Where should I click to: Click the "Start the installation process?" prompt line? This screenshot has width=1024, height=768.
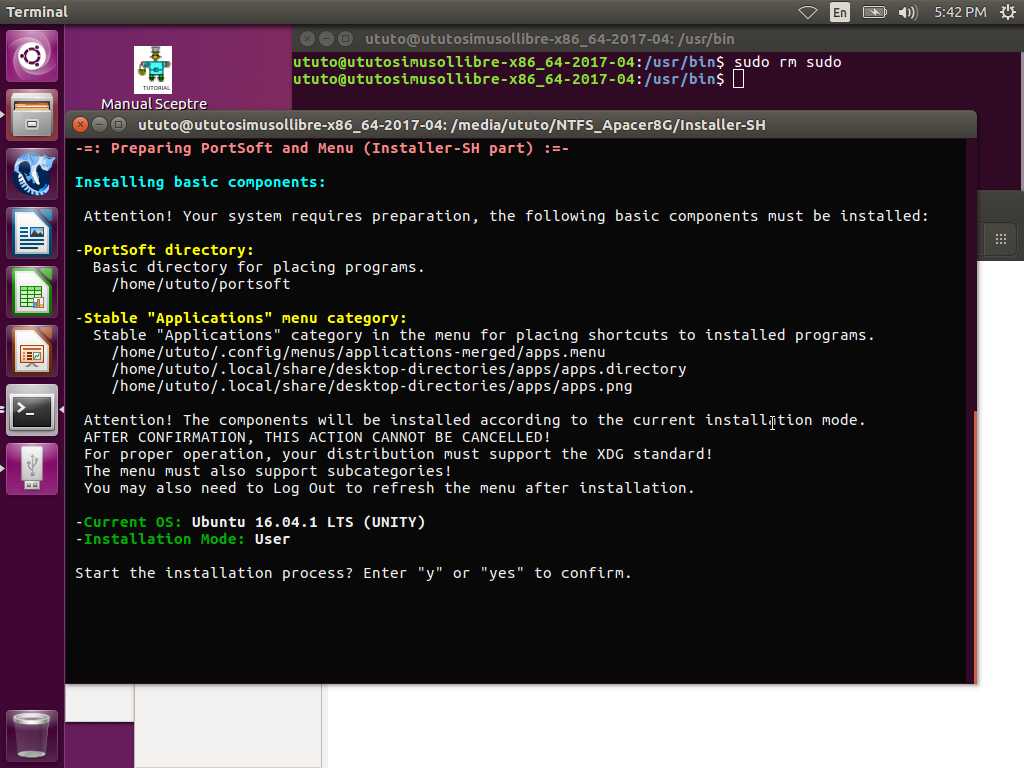[x=353, y=573]
